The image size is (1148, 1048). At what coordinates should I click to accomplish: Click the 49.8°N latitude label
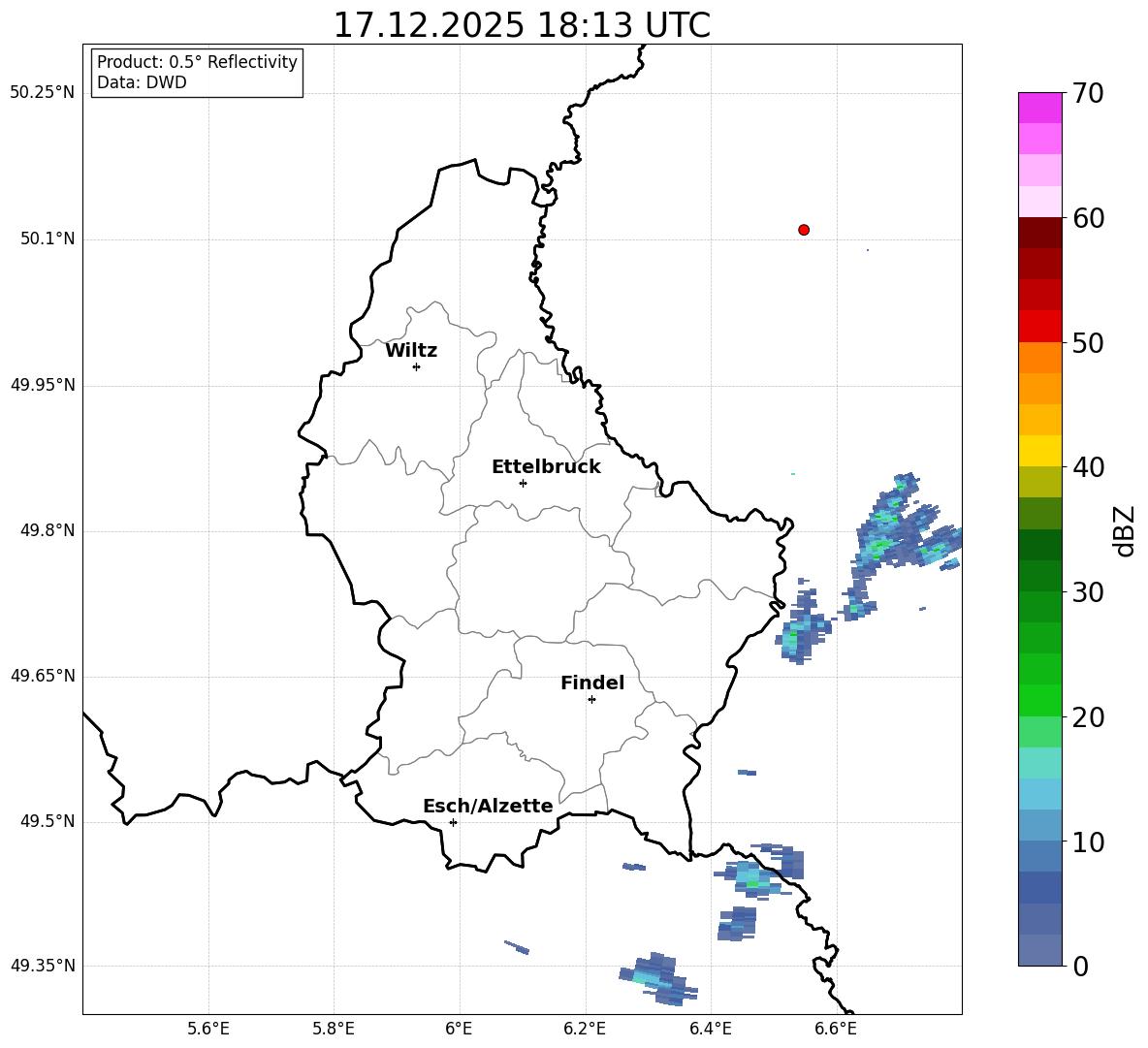48,530
